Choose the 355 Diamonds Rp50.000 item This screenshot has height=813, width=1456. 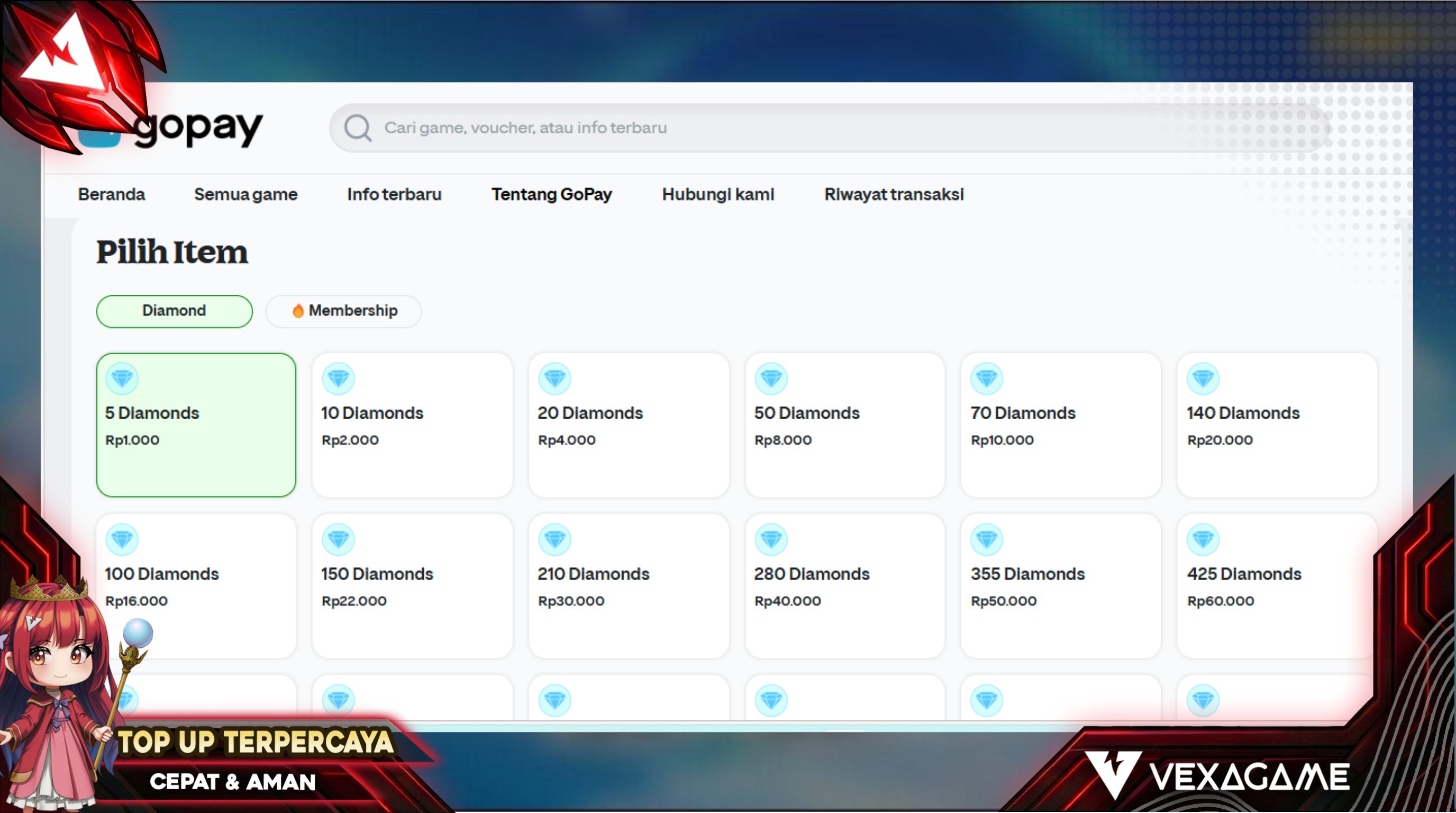(1060, 586)
